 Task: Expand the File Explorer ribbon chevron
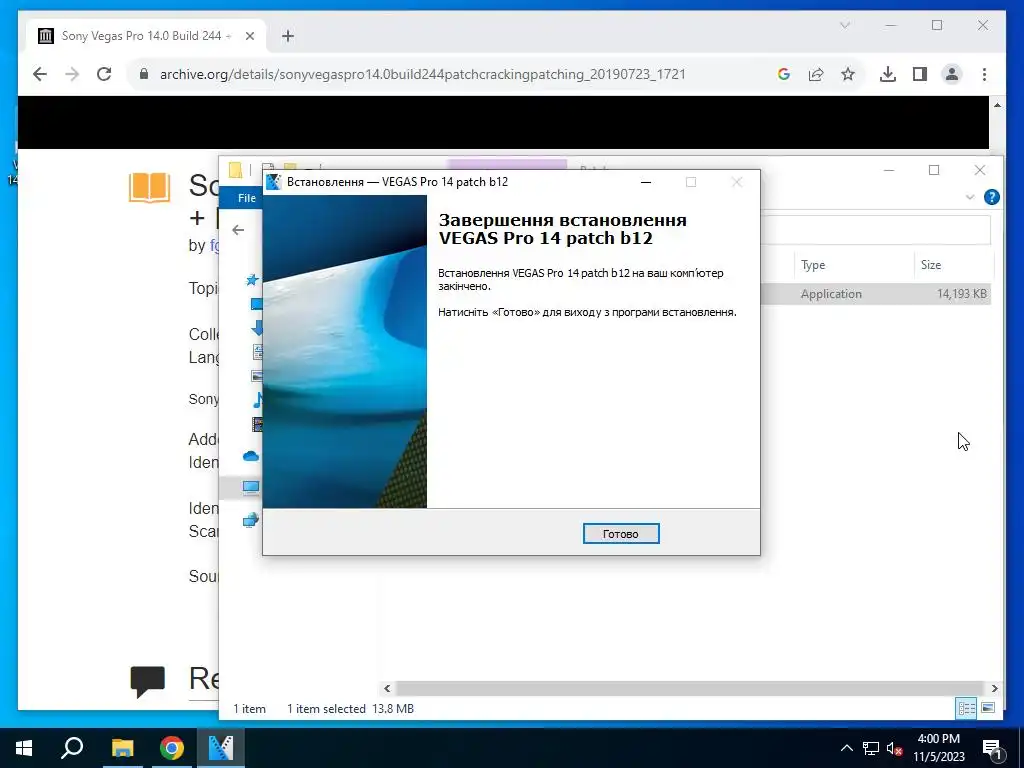pyautogui.click(x=970, y=197)
